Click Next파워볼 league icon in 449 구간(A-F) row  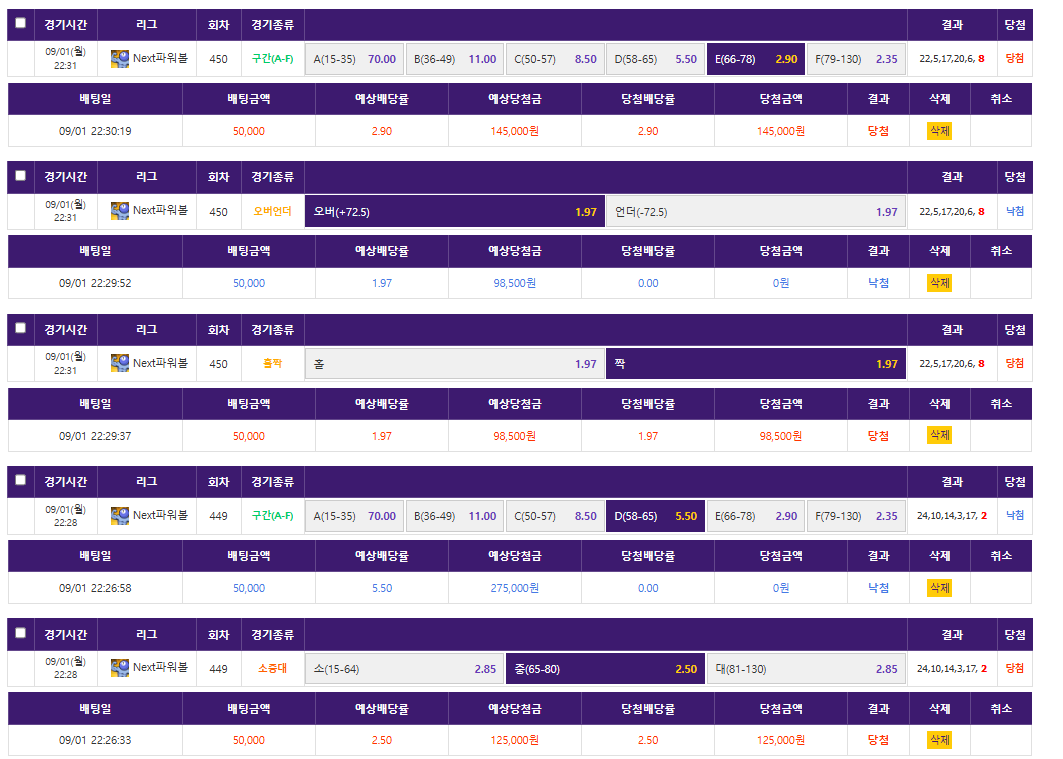pos(120,516)
